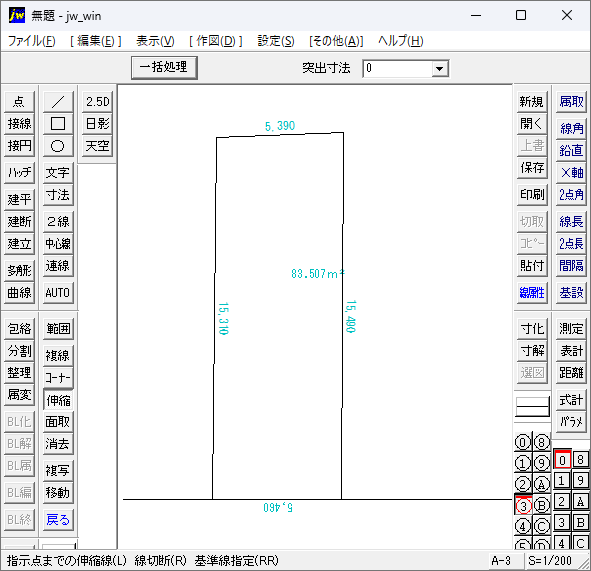Click the 突出寸法 value input field
591x571 pixels.
397,69
